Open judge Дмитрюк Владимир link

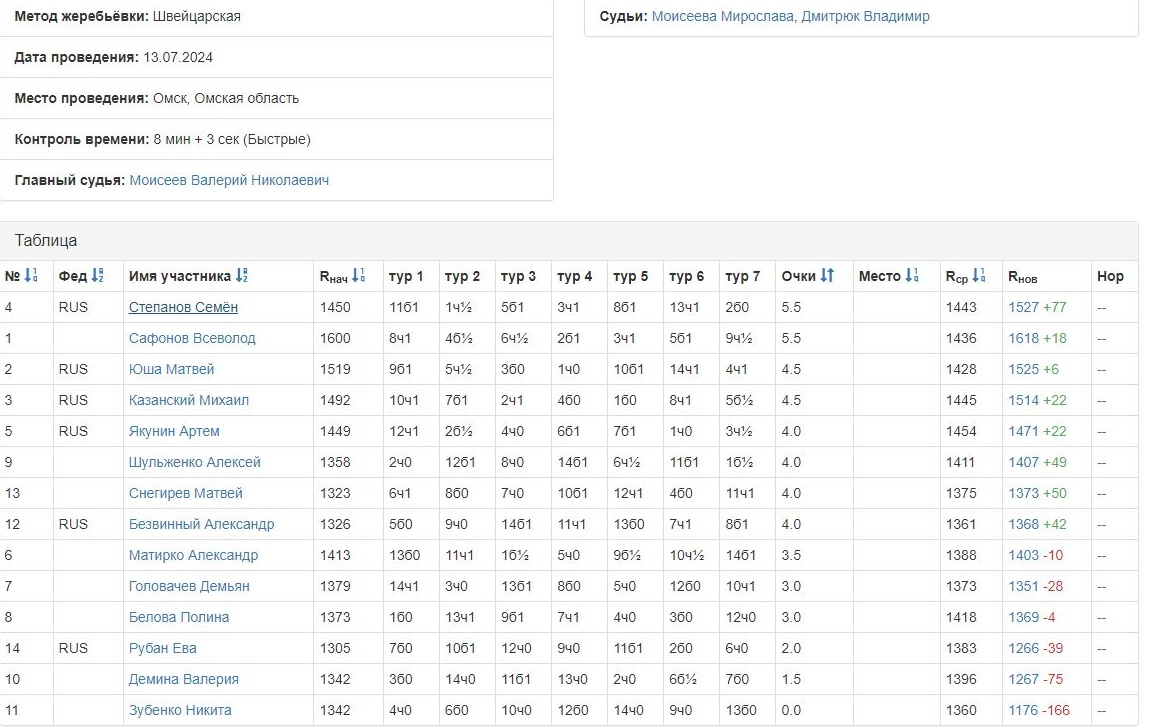tap(865, 16)
